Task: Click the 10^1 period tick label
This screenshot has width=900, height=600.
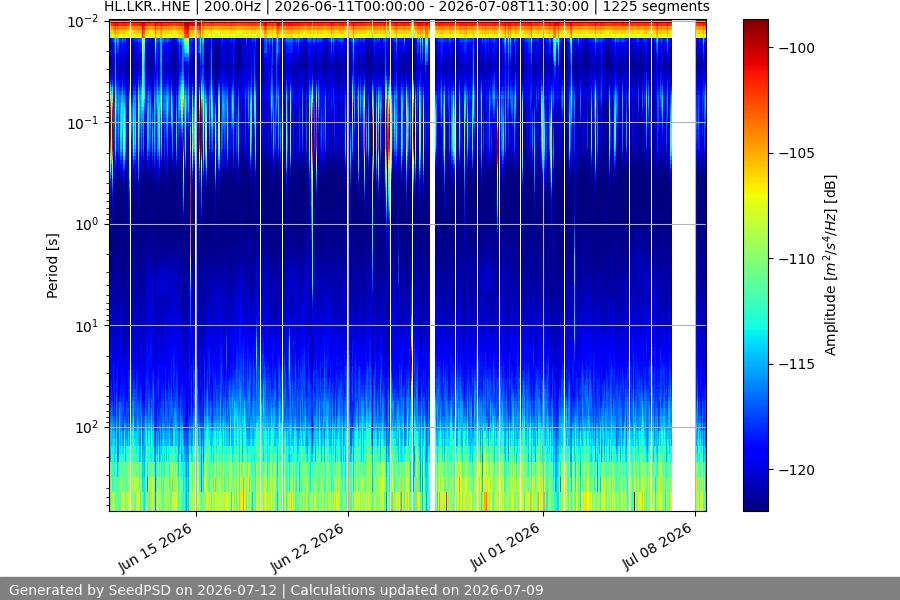Action: pos(87,326)
